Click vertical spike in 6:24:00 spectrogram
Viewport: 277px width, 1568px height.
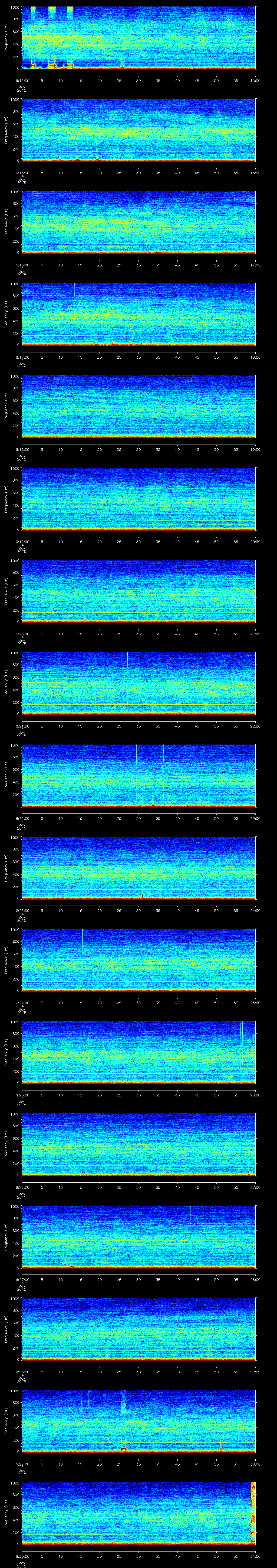point(83,940)
